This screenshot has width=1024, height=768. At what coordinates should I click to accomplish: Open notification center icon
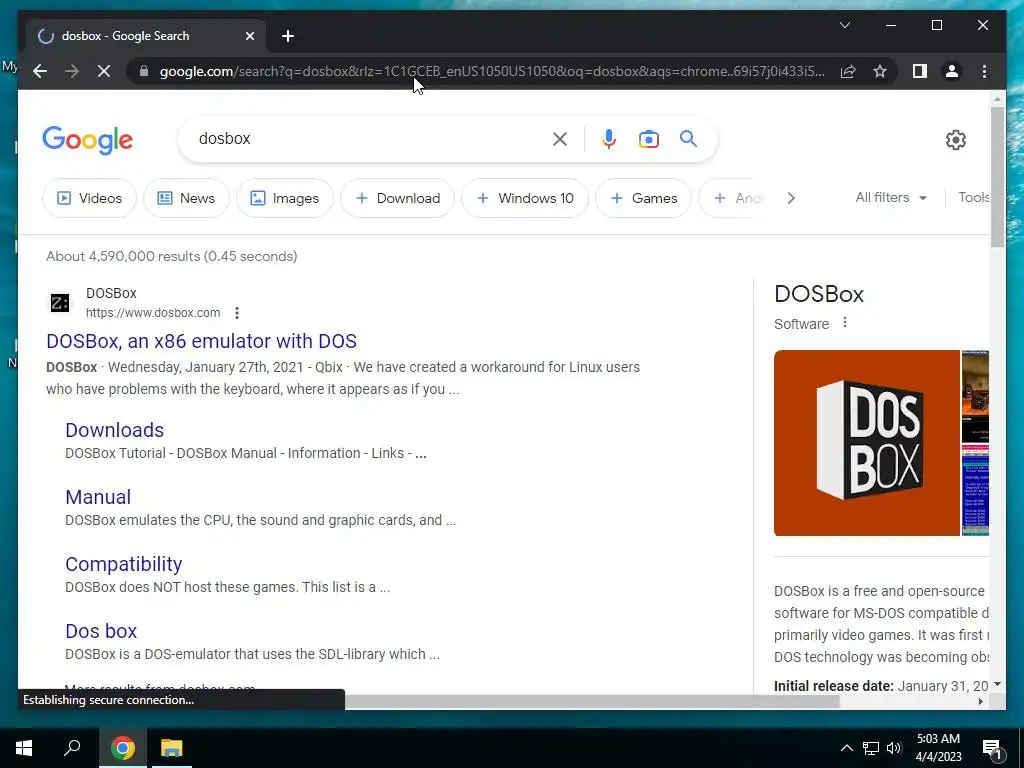click(992, 749)
